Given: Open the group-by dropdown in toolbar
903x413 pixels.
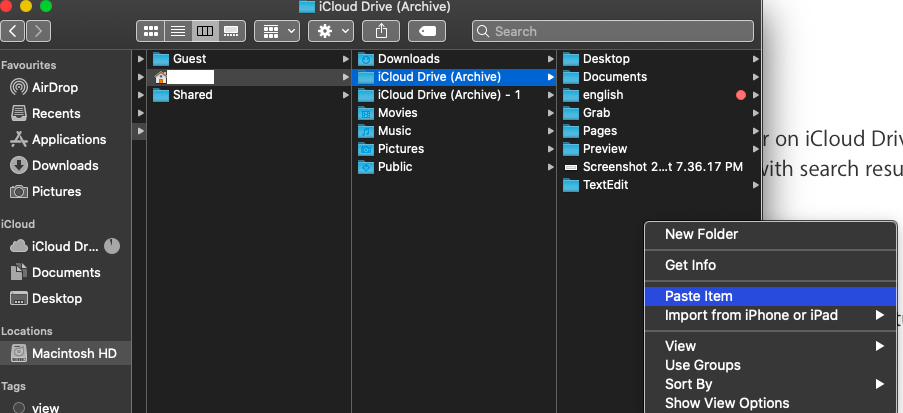Looking at the screenshot, I should (x=277, y=31).
